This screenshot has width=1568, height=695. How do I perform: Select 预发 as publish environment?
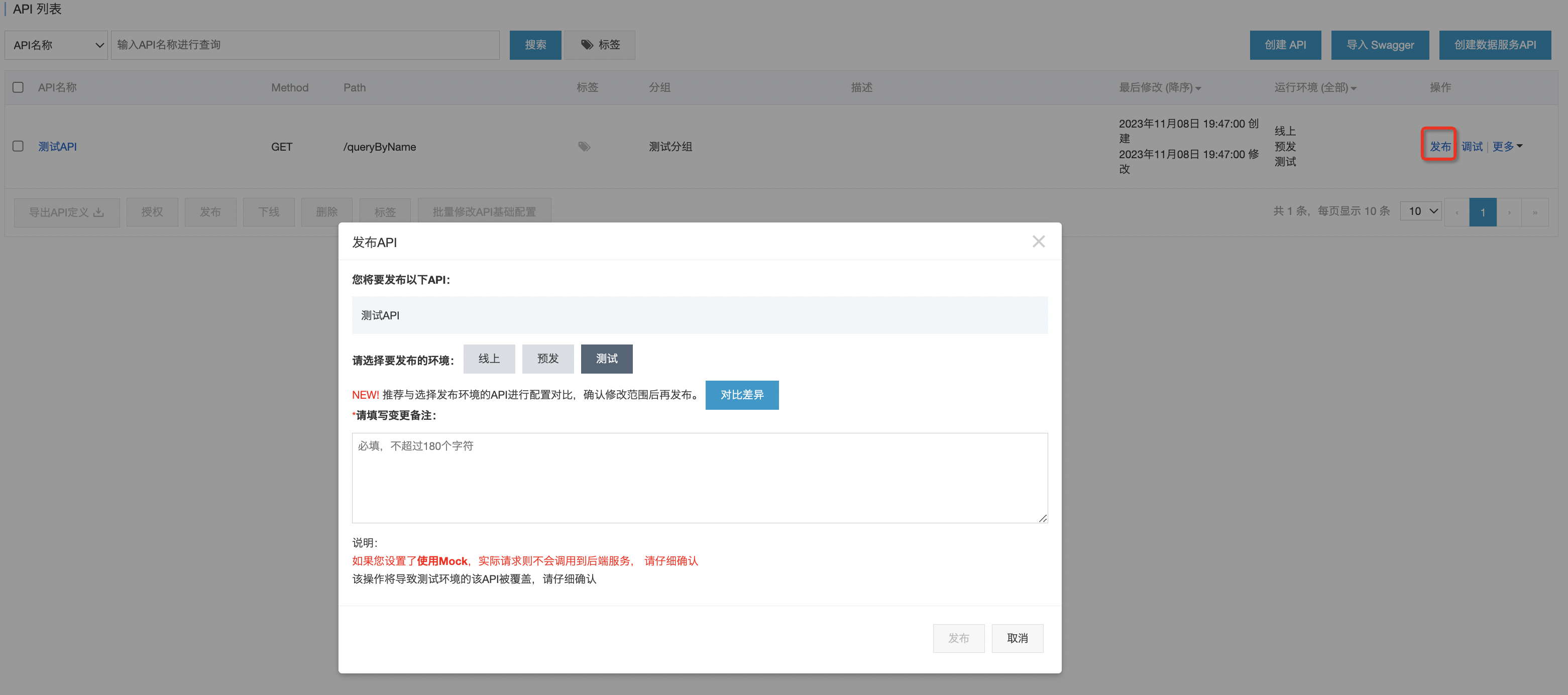547,359
